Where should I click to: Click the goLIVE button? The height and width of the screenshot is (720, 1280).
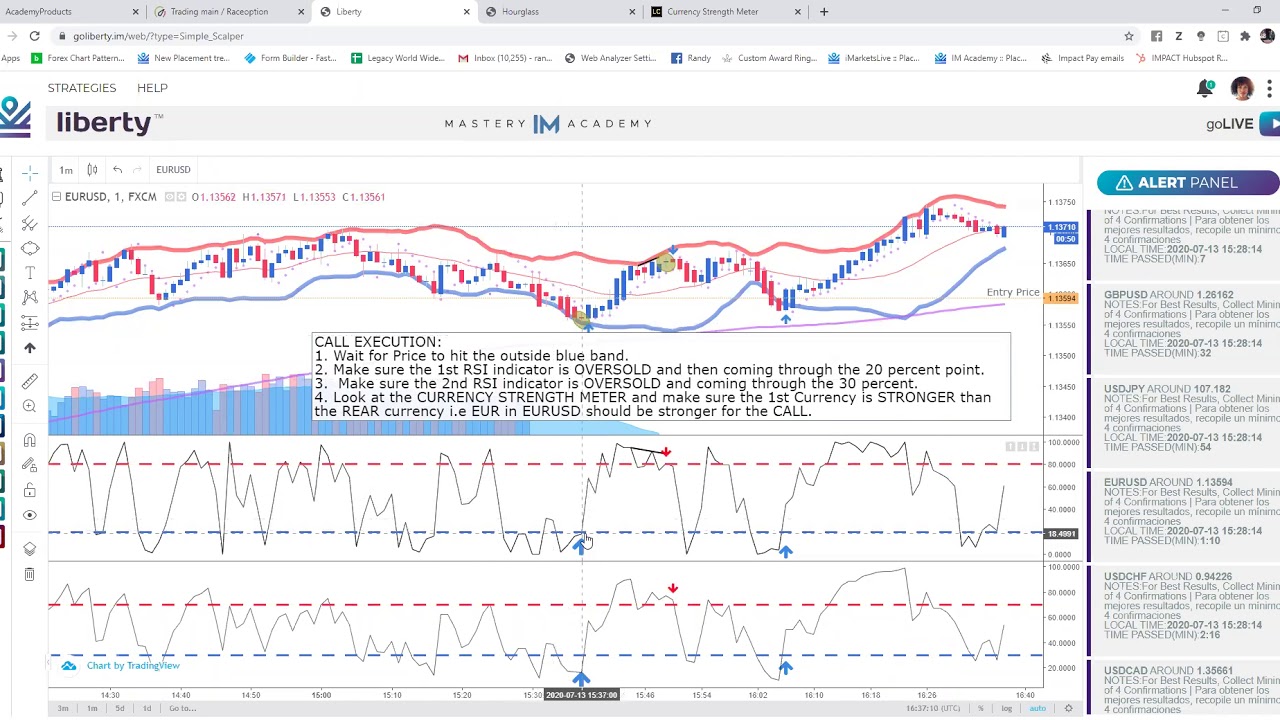[x=1242, y=124]
